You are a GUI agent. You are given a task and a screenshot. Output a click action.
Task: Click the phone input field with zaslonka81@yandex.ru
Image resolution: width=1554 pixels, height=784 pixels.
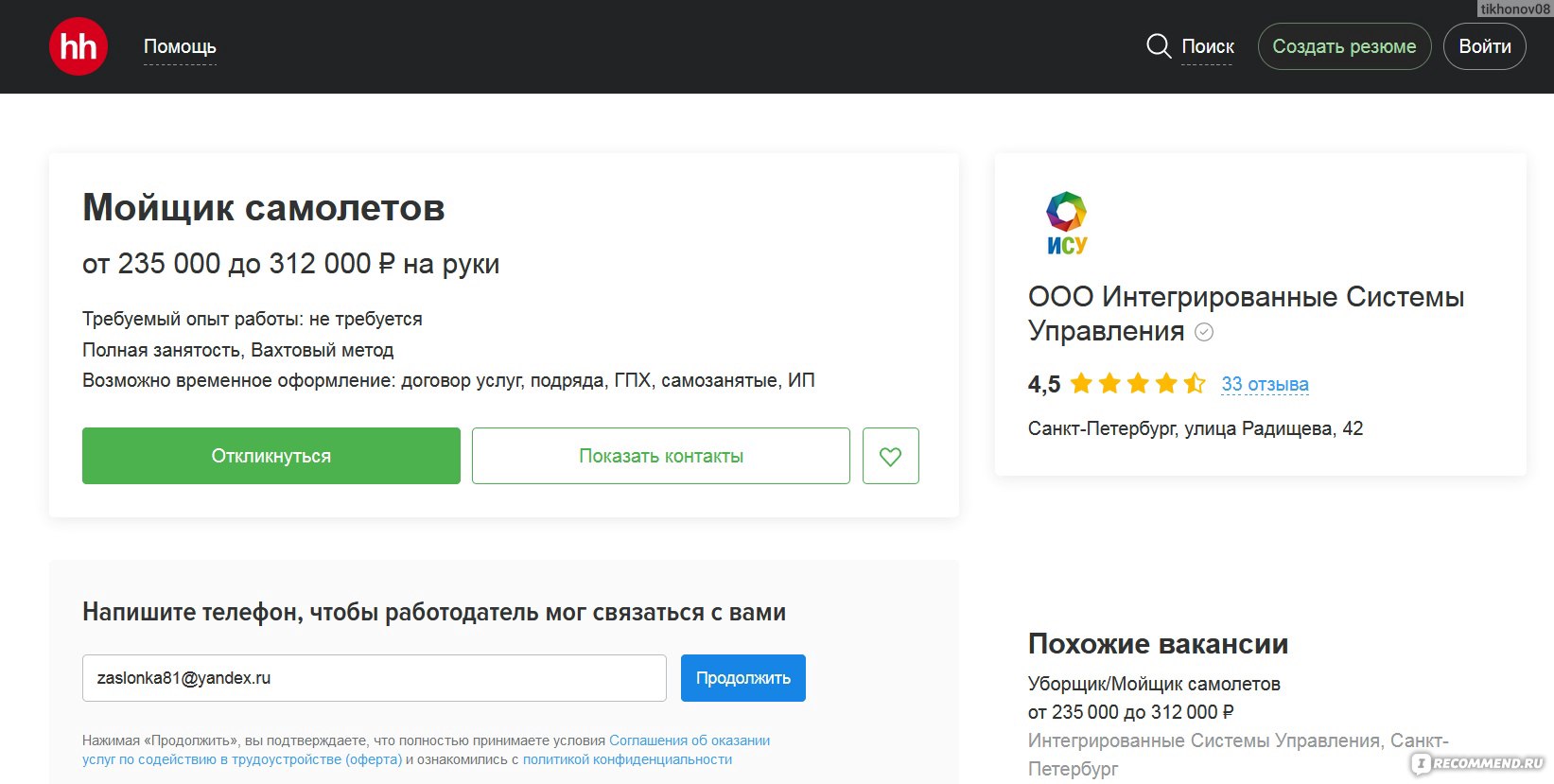pos(375,678)
